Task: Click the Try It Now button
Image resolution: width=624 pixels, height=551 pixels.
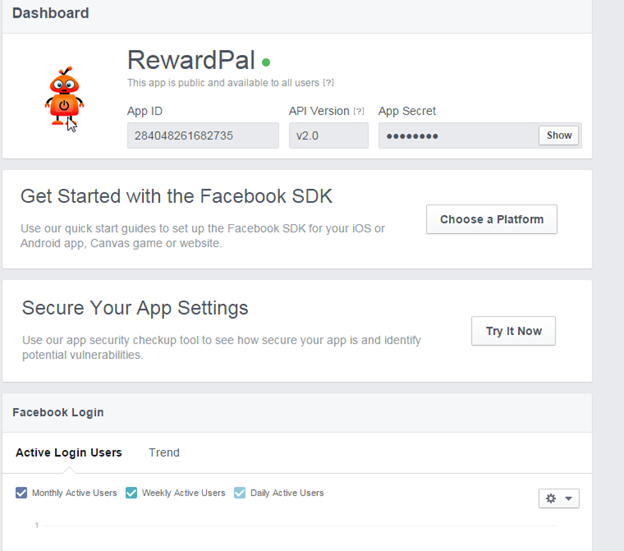Action: pos(513,331)
